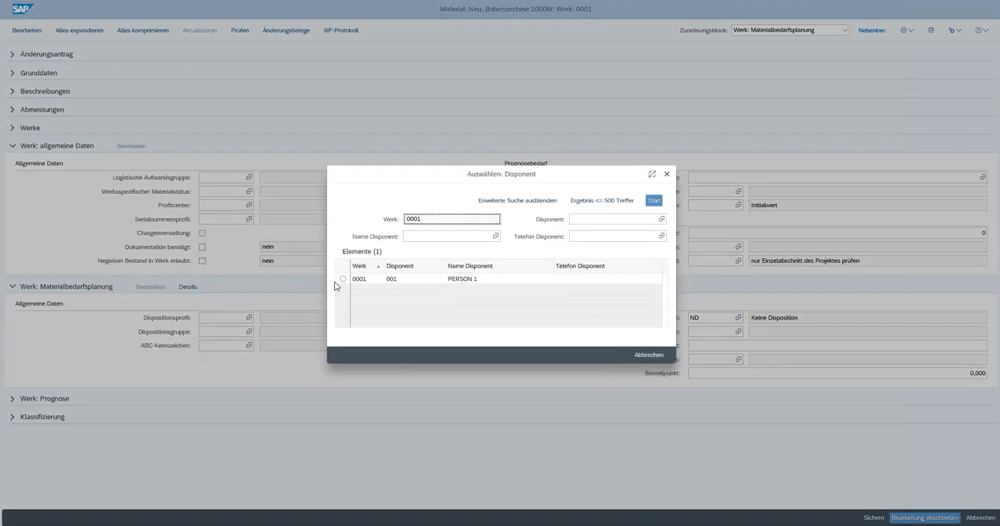Click the Nebenber. link
The height and width of the screenshot is (526, 1000).
(x=872, y=30)
